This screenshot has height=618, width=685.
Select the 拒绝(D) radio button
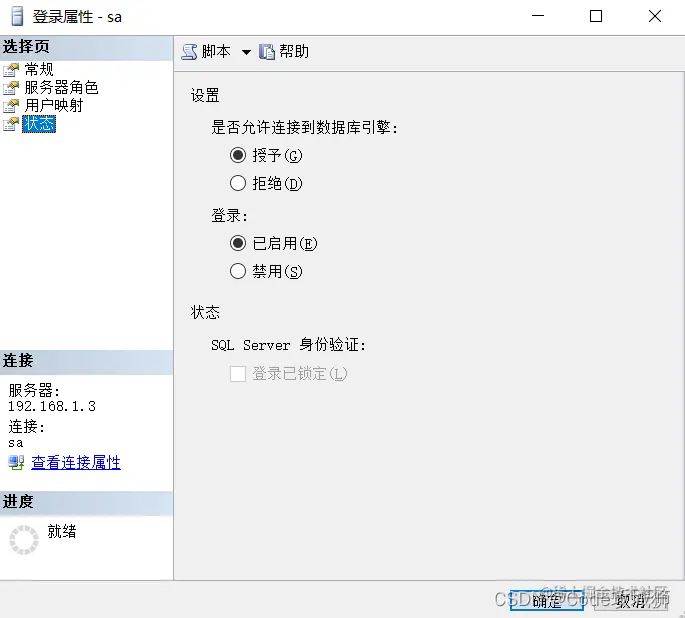point(238,183)
